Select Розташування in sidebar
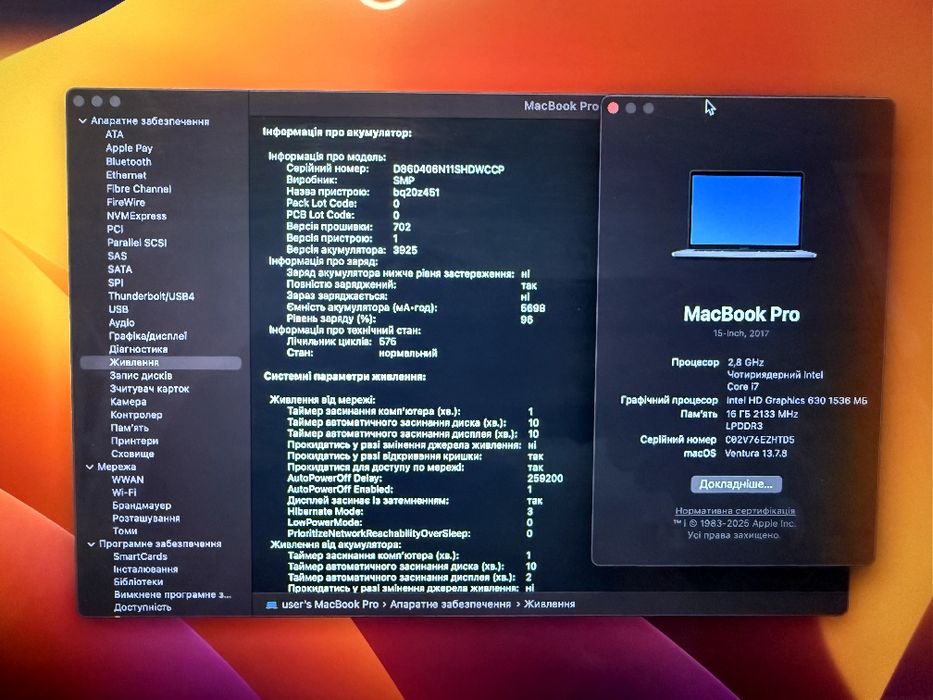Image resolution: width=933 pixels, height=700 pixels. point(146,518)
